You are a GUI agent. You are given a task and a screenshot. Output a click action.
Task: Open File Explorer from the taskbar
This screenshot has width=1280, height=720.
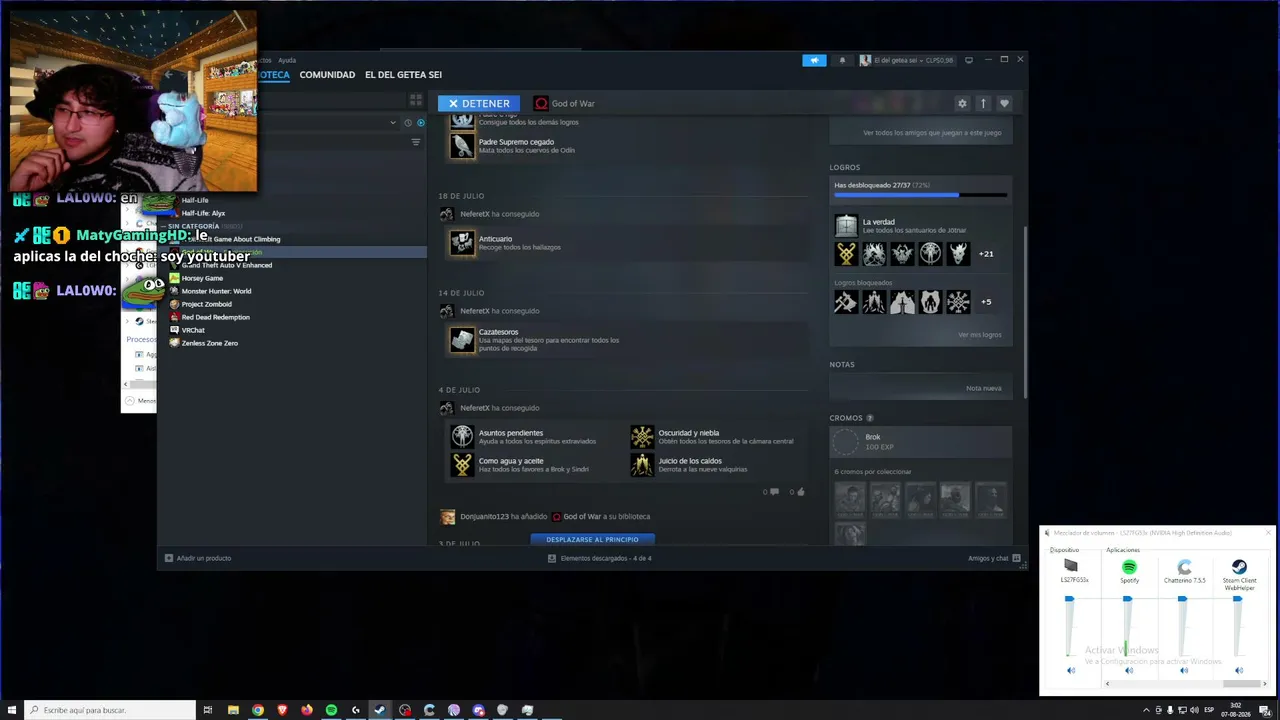coord(233,710)
